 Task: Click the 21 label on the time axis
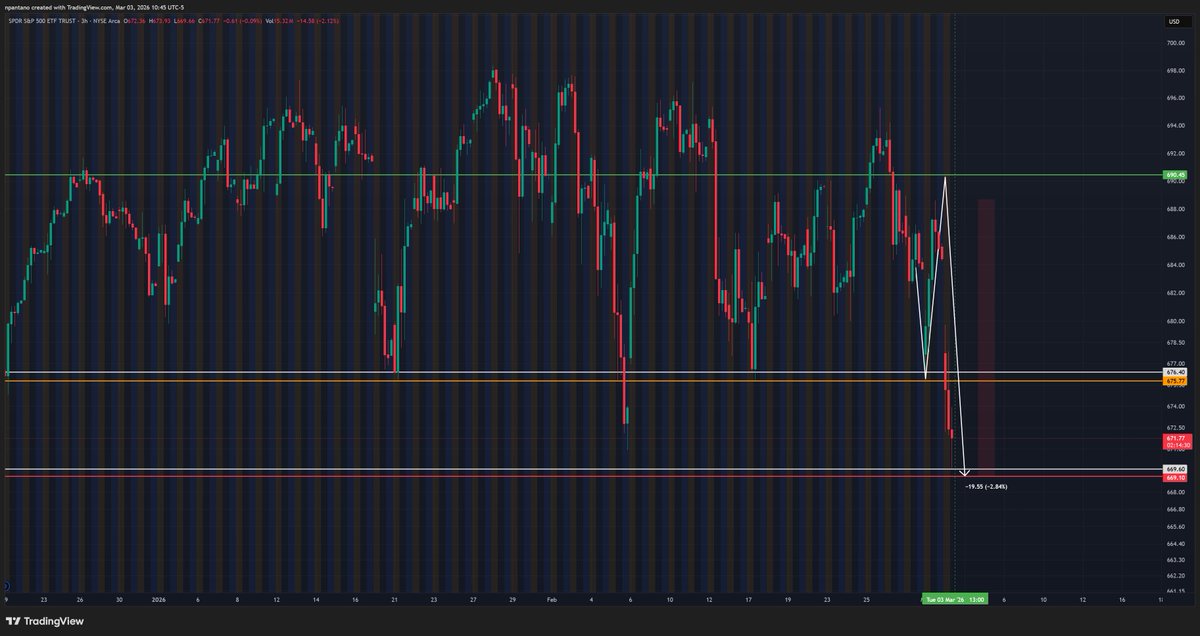click(x=394, y=600)
